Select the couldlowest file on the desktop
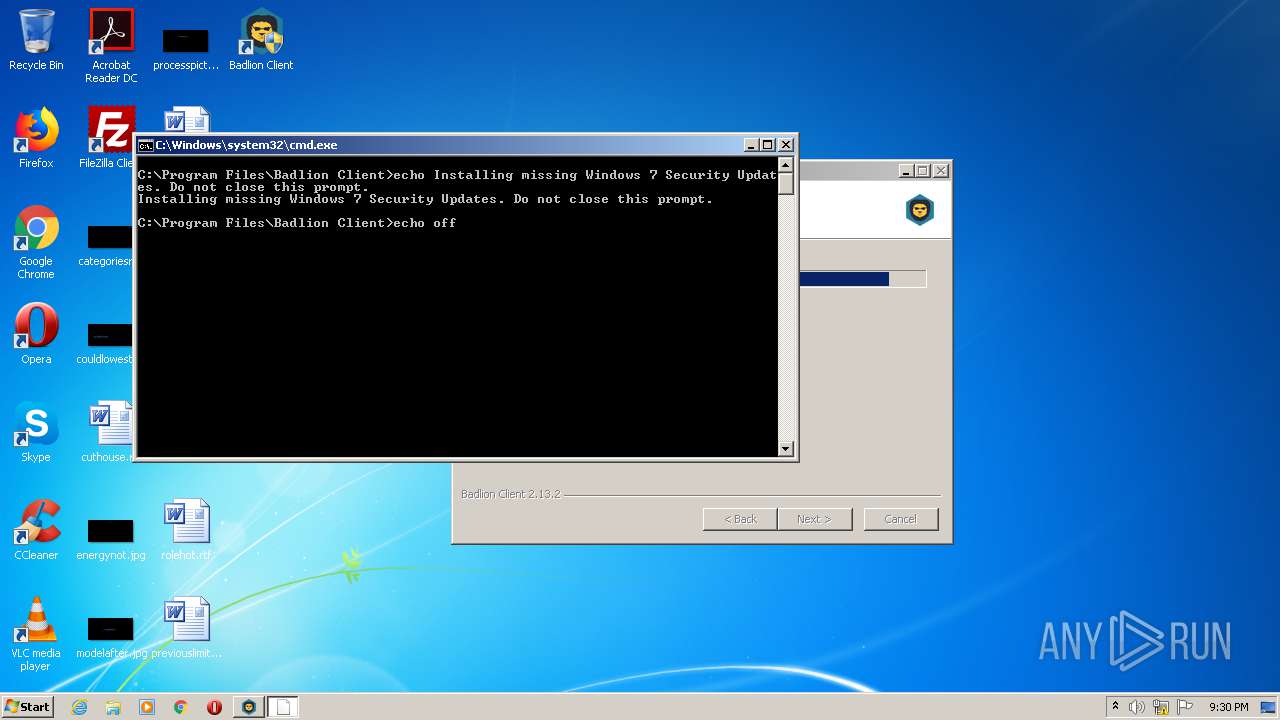 (x=106, y=342)
